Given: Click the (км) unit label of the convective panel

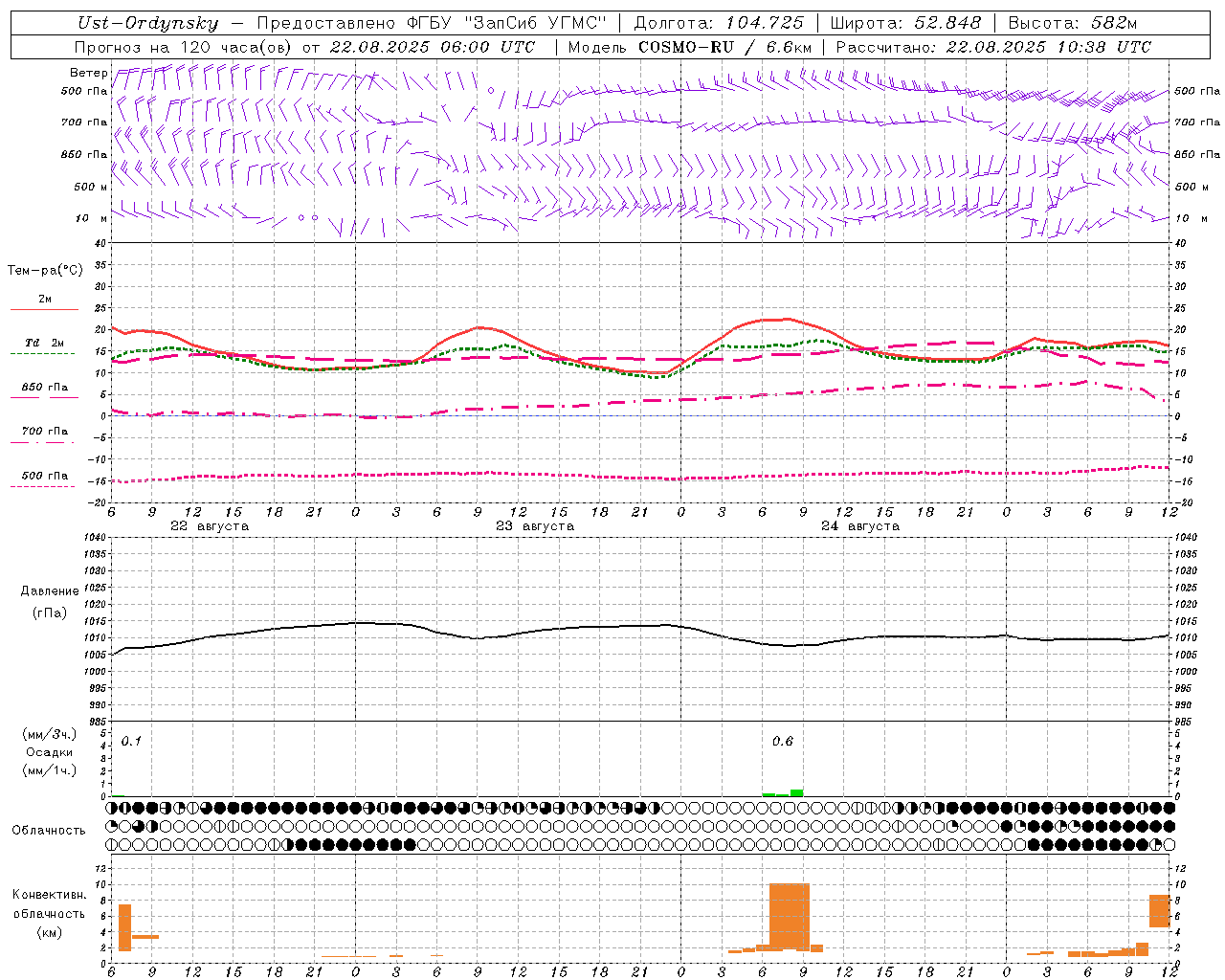Looking at the screenshot, I should point(50,931).
